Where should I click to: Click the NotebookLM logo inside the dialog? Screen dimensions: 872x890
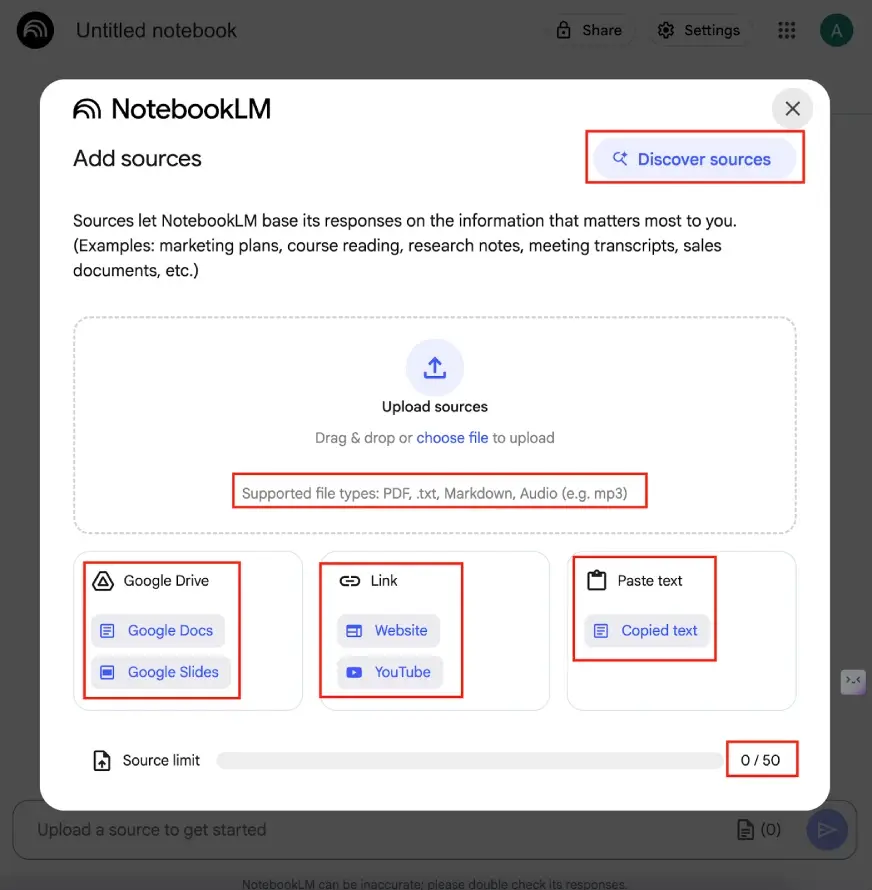point(172,108)
